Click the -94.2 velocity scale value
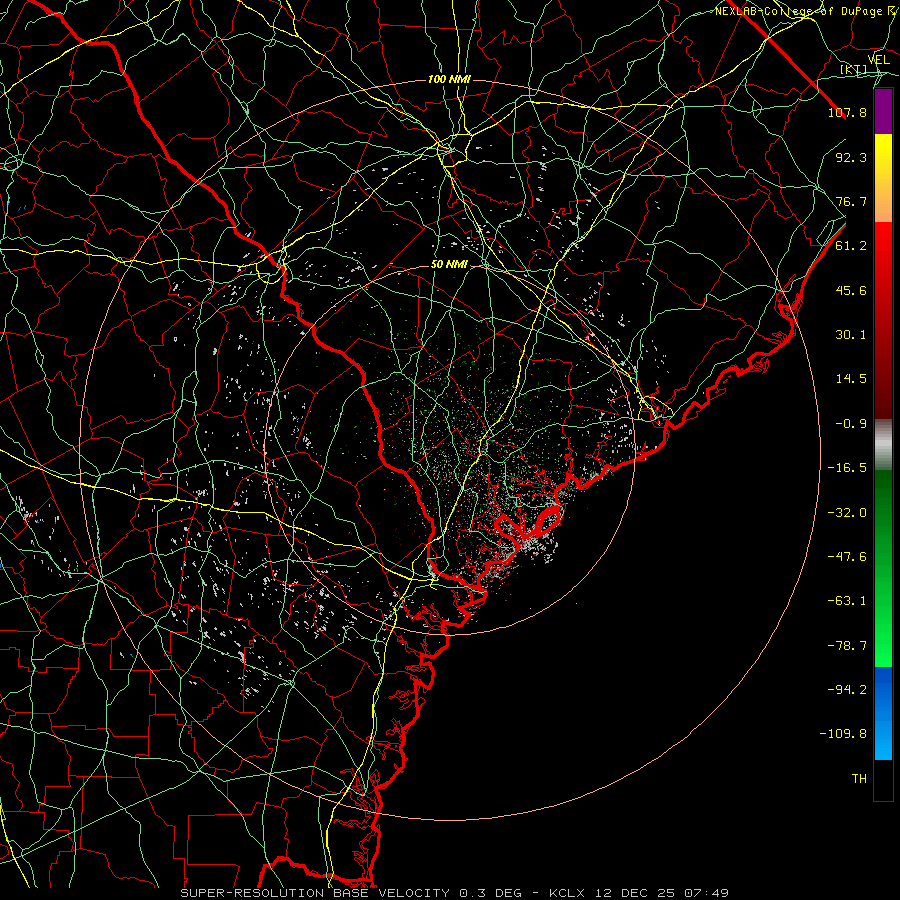The width and height of the screenshot is (900, 900). [847, 690]
